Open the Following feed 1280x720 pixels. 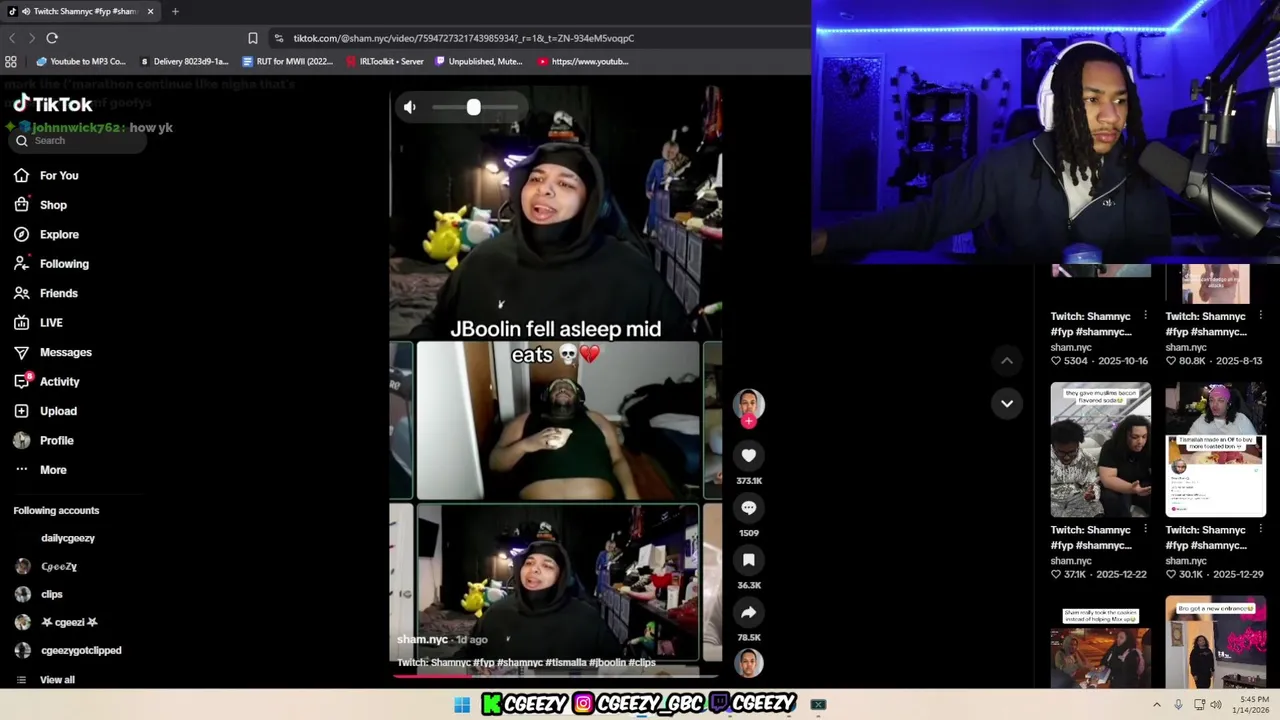point(52,264)
